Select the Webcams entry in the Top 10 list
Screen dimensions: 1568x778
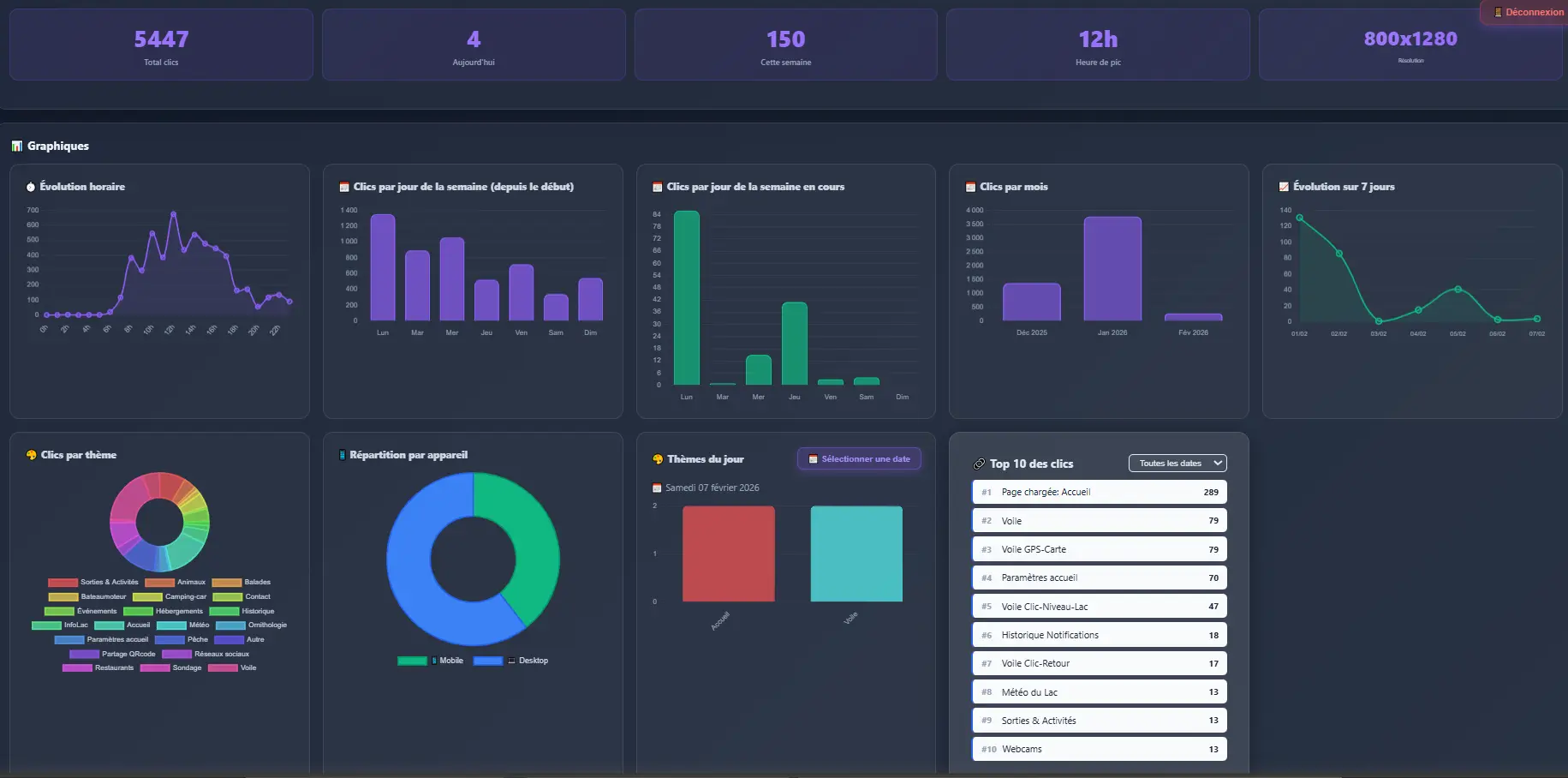[x=1099, y=749]
